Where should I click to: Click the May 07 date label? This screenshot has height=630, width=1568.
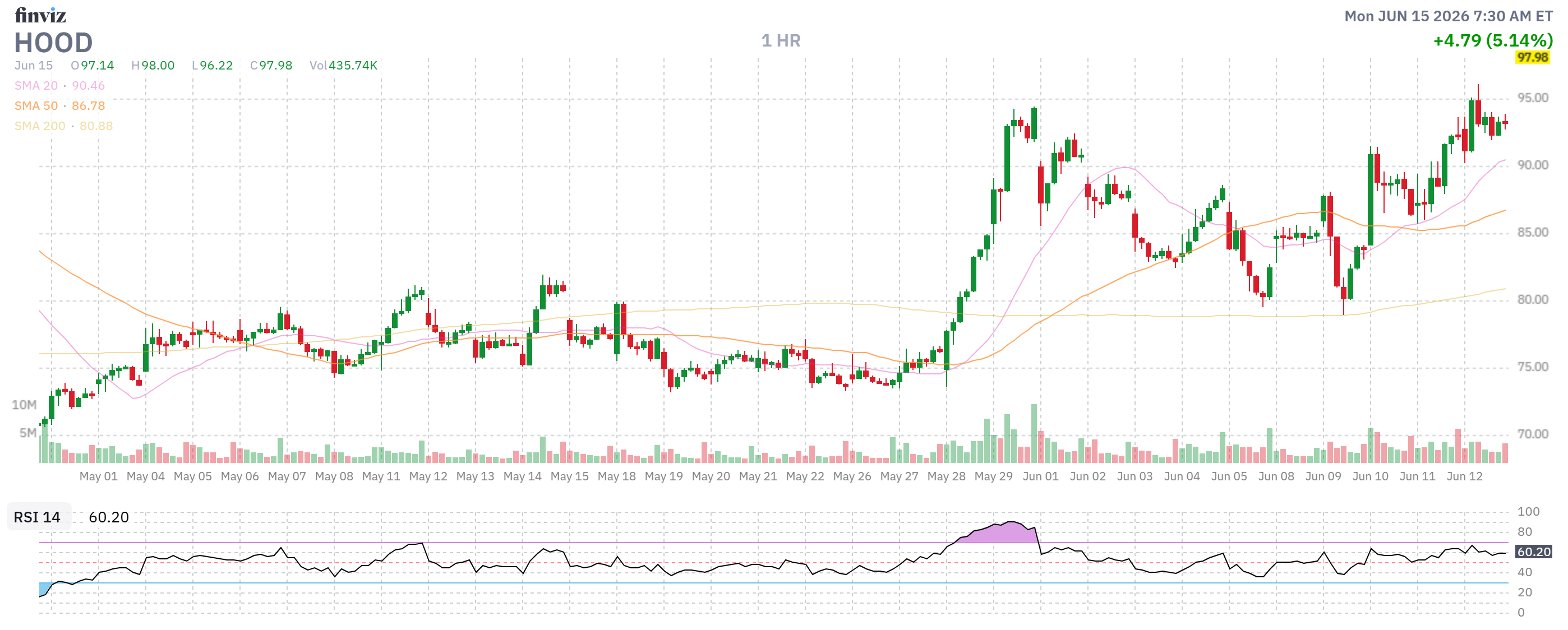[x=287, y=476]
